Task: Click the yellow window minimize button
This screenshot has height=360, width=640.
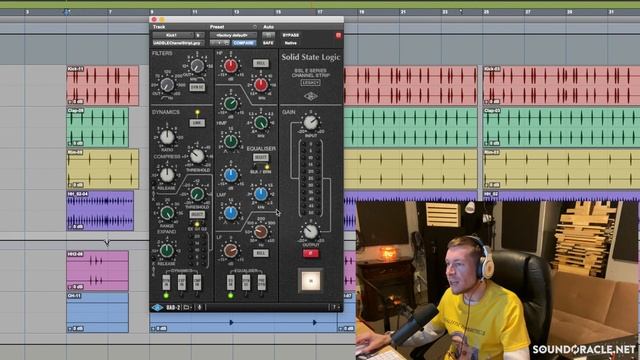Action: [162, 19]
